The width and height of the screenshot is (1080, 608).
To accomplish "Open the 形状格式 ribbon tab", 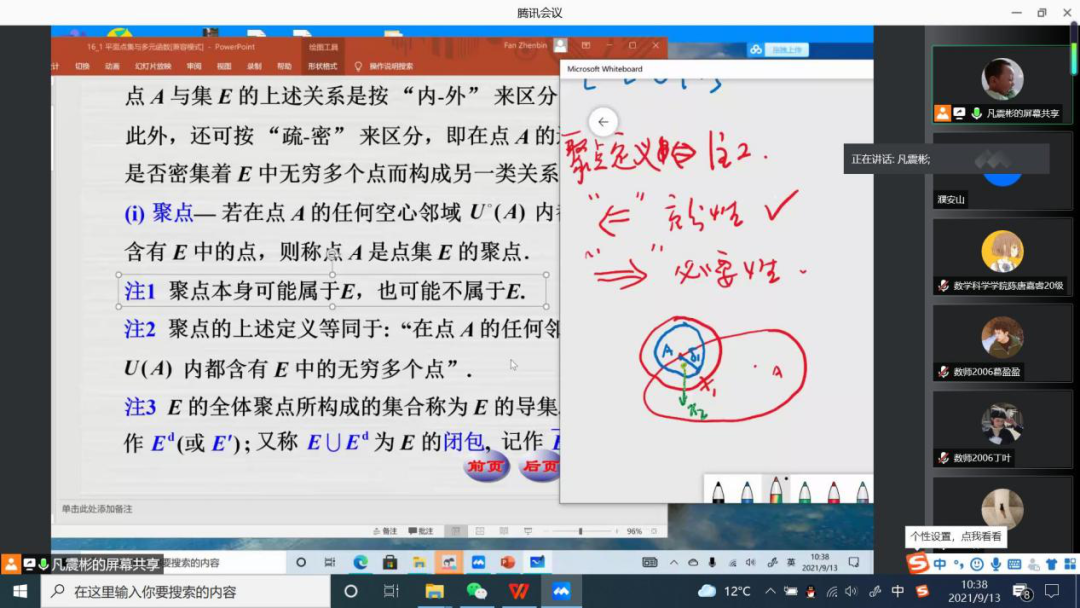I will point(323,66).
